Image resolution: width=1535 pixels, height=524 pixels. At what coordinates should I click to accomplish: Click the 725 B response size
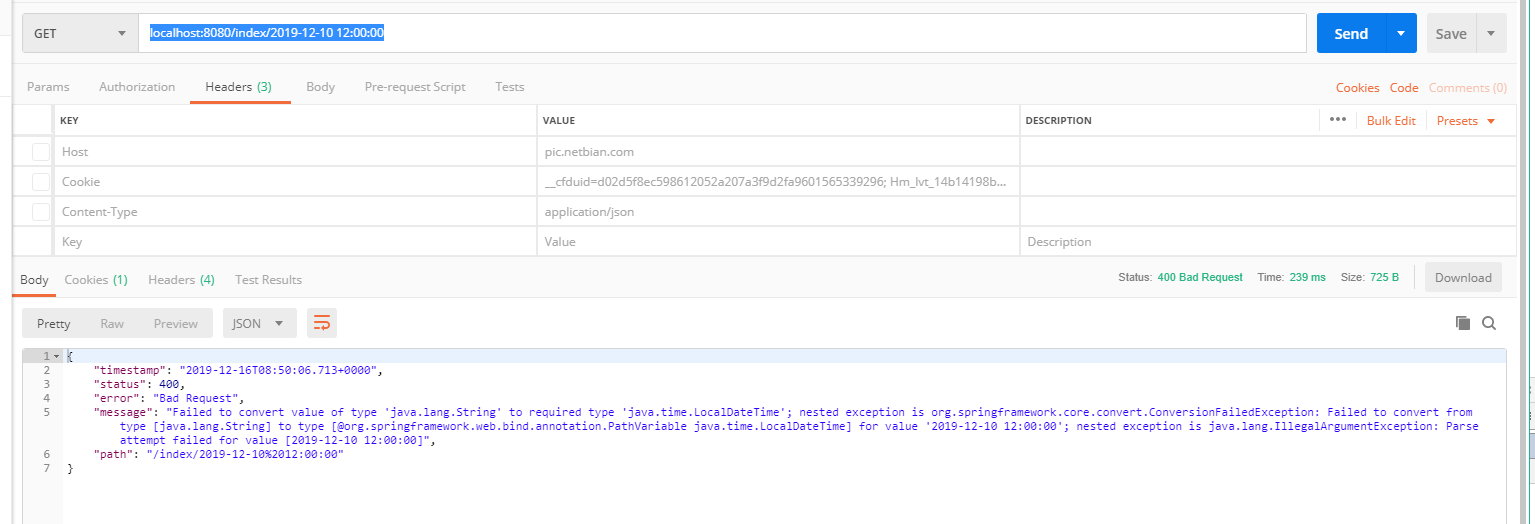click(x=1384, y=277)
